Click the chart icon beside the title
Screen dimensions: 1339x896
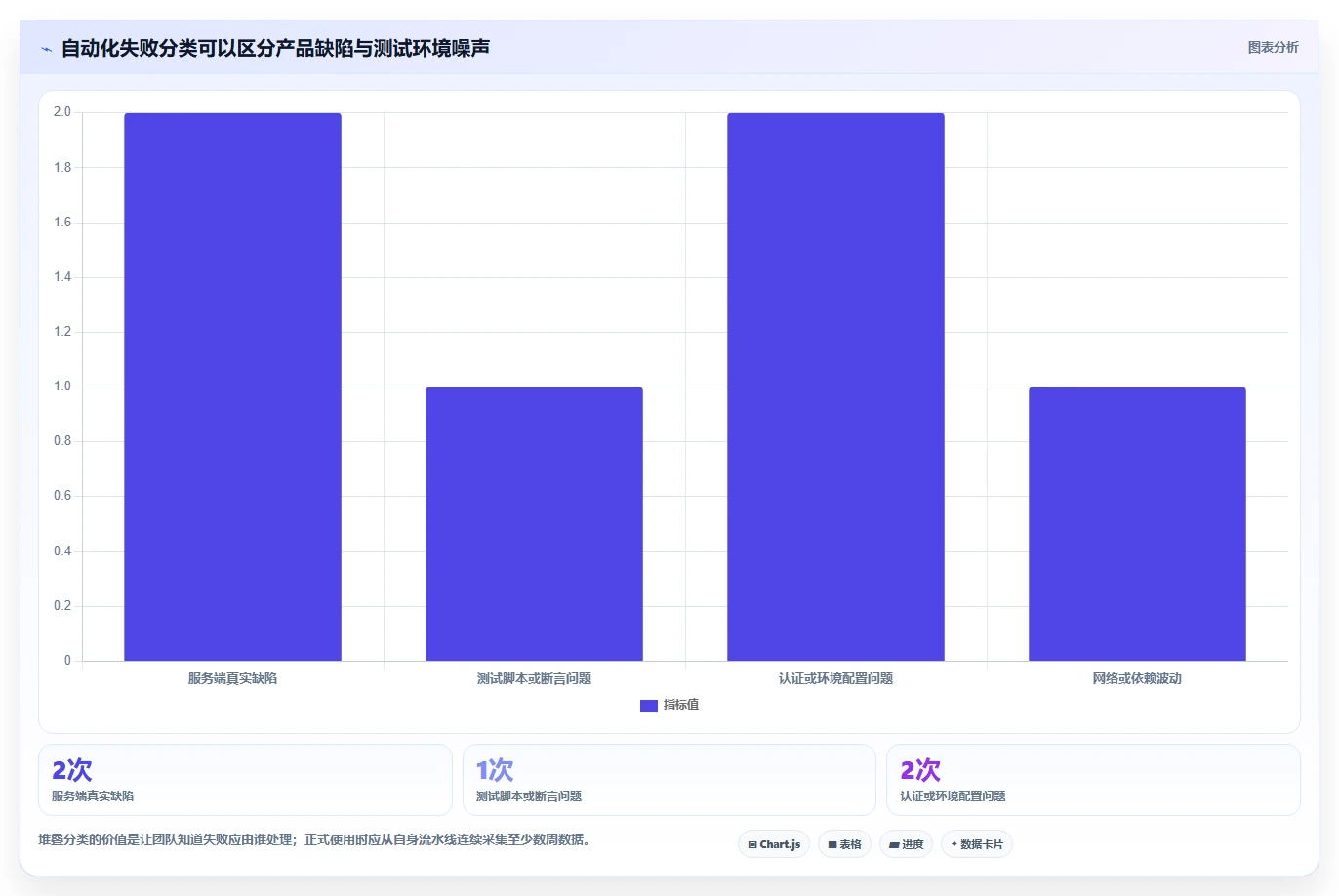pyautogui.click(x=46, y=49)
